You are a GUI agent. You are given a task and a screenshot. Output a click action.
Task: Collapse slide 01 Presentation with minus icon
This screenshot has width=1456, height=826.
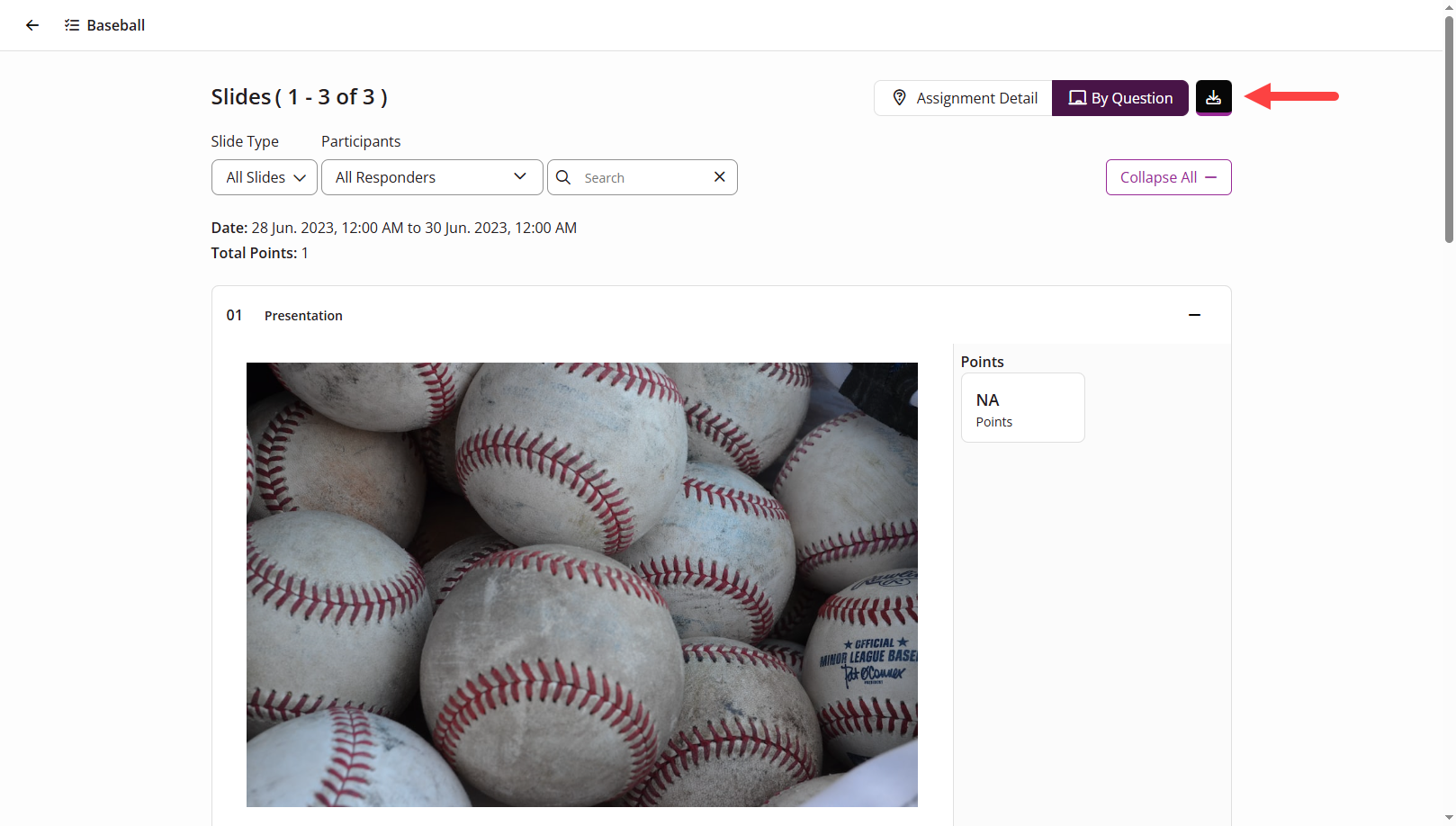[1194, 315]
